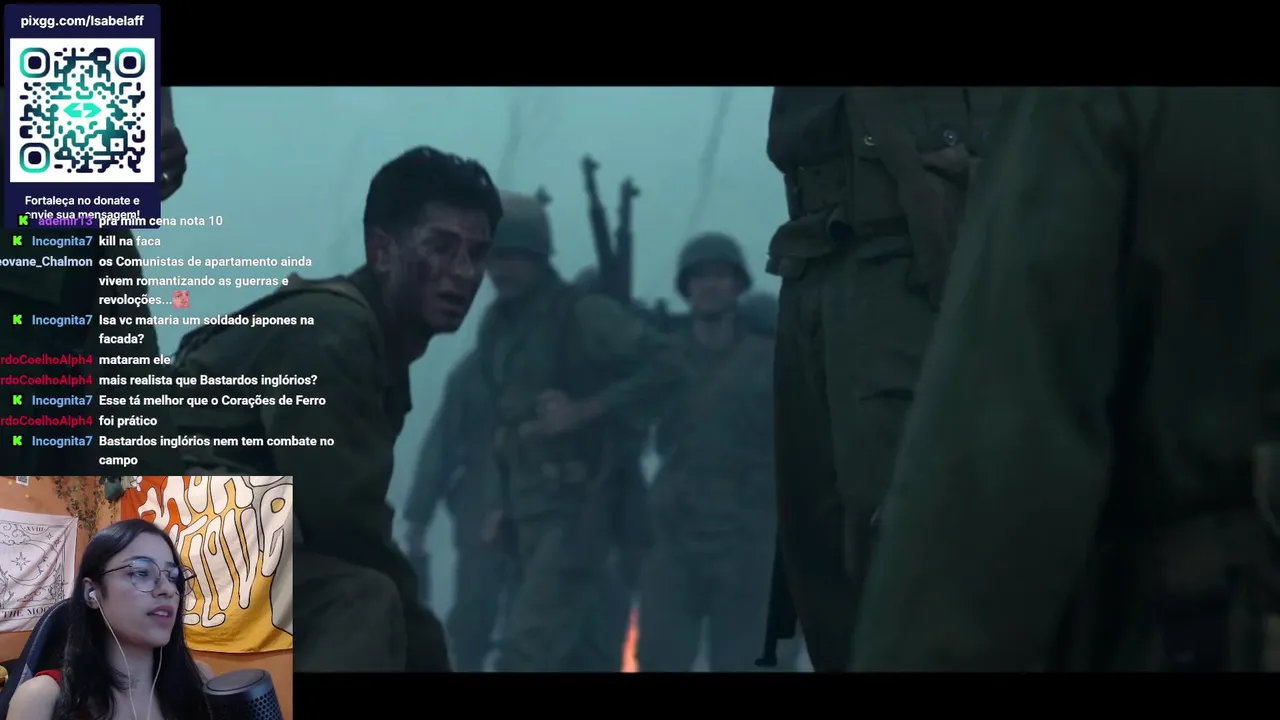Image resolution: width=1280 pixels, height=720 pixels.
Task: Click the green badge next to 'pra mim cena nota 10'
Action: [x=24, y=221]
